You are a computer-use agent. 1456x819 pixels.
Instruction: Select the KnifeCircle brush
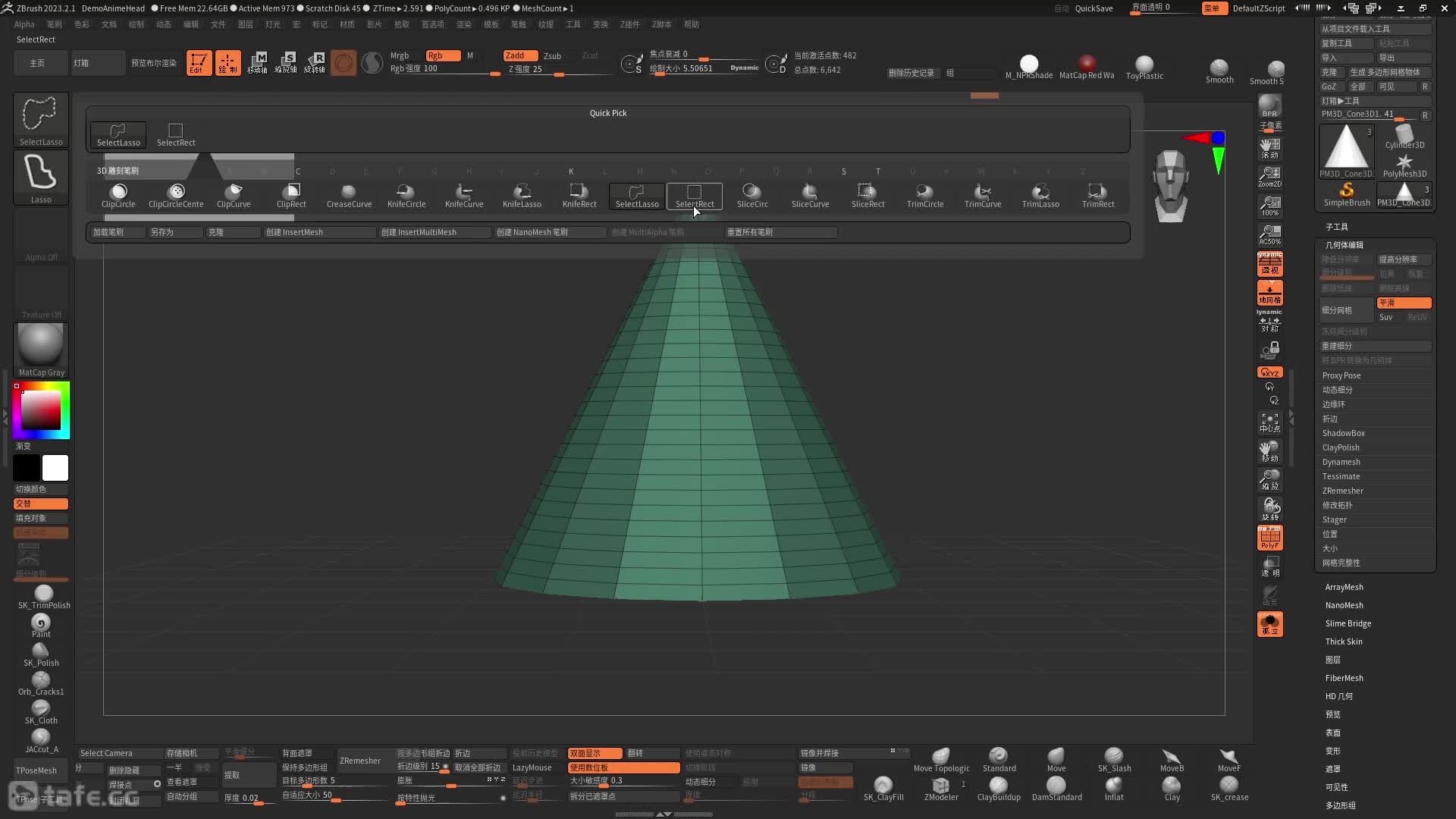tap(406, 196)
